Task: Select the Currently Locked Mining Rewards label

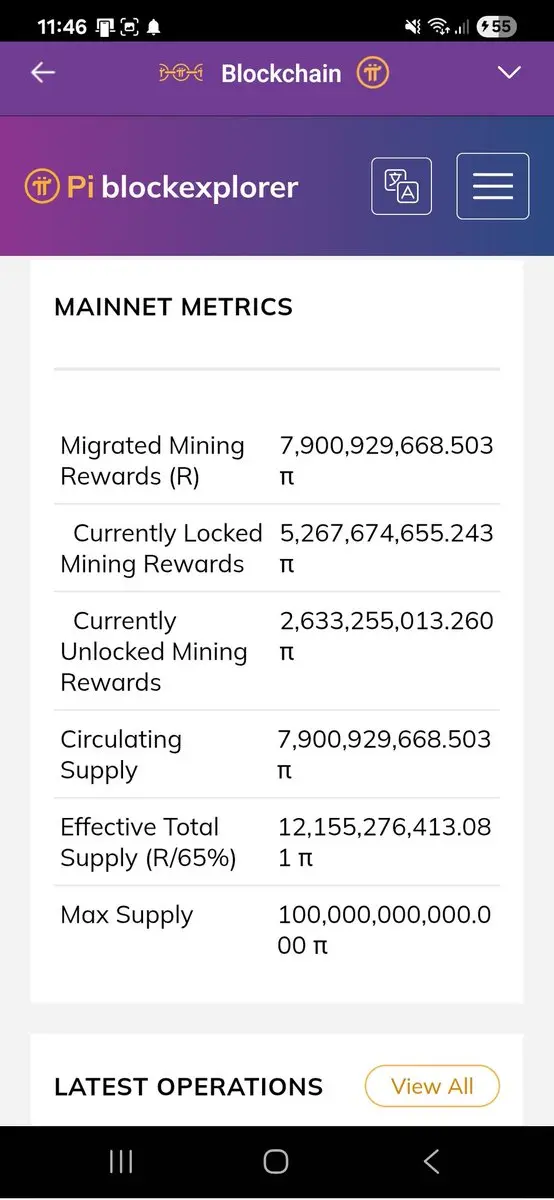Action: [161, 548]
